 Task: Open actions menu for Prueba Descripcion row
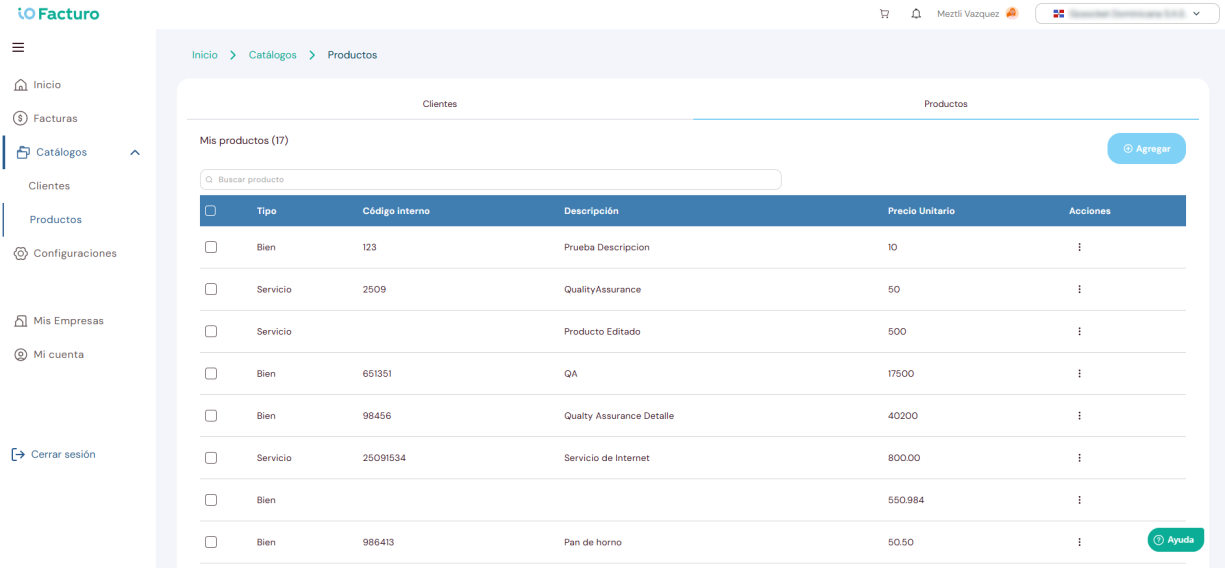click(1079, 247)
